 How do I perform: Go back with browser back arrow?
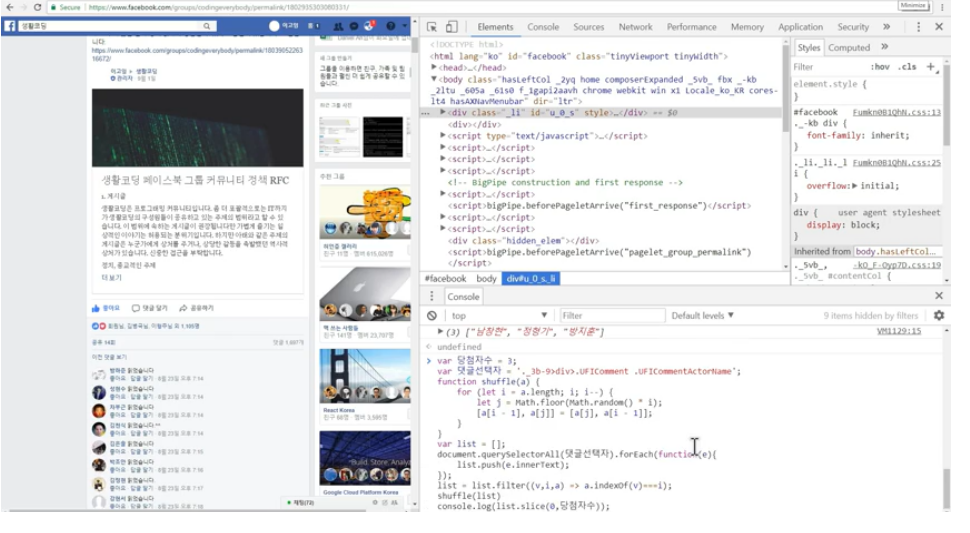coord(10,7)
